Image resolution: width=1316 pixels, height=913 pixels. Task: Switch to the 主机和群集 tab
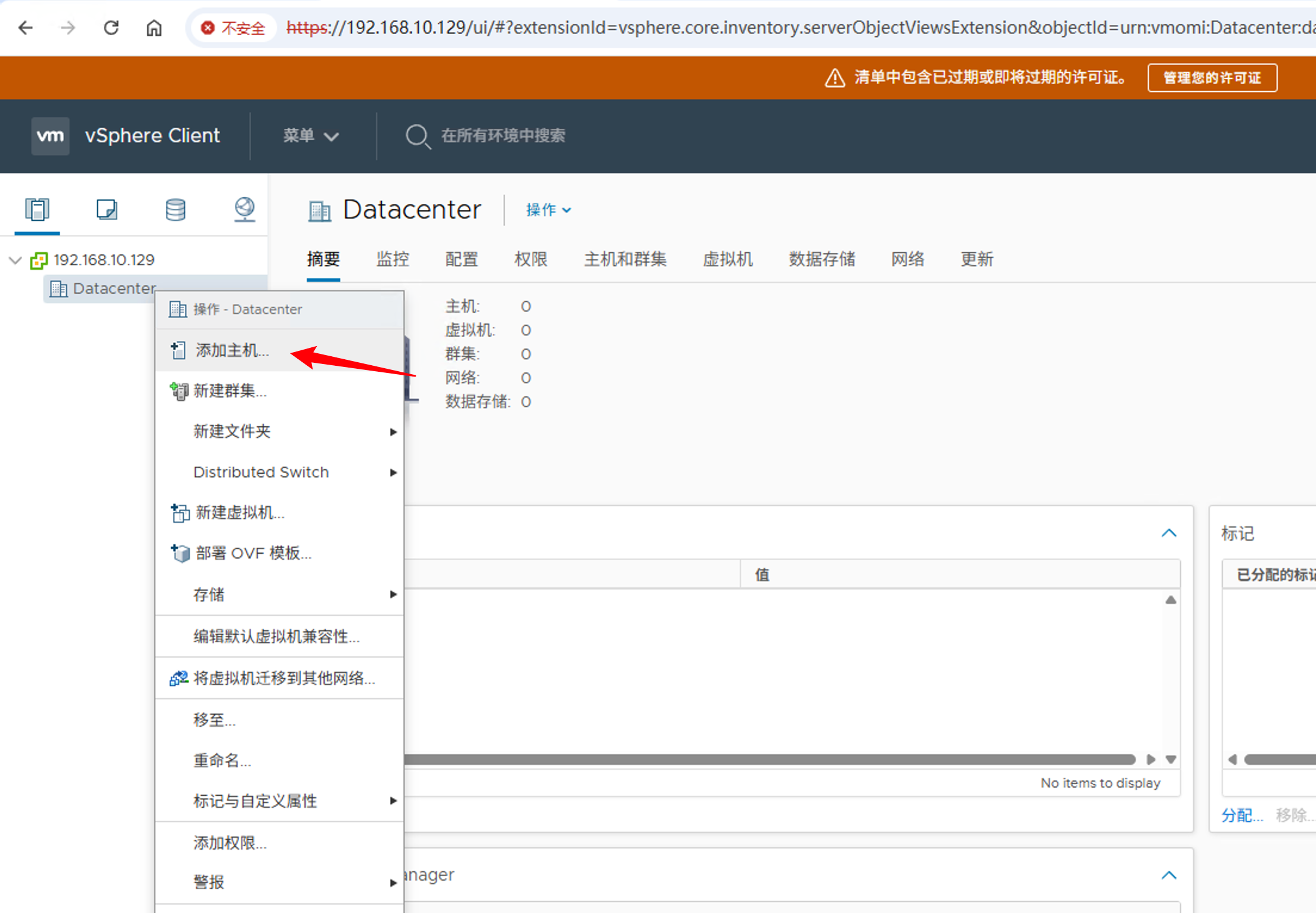625,259
